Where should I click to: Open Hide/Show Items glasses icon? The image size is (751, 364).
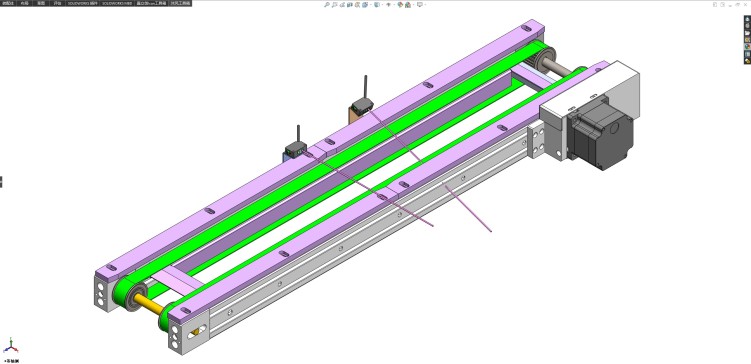pos(388,5)
